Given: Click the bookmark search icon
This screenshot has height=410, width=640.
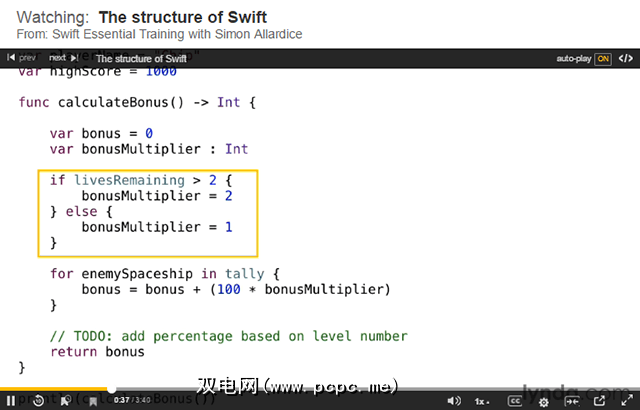Looking at the screenshot, I should pos(66,401).
